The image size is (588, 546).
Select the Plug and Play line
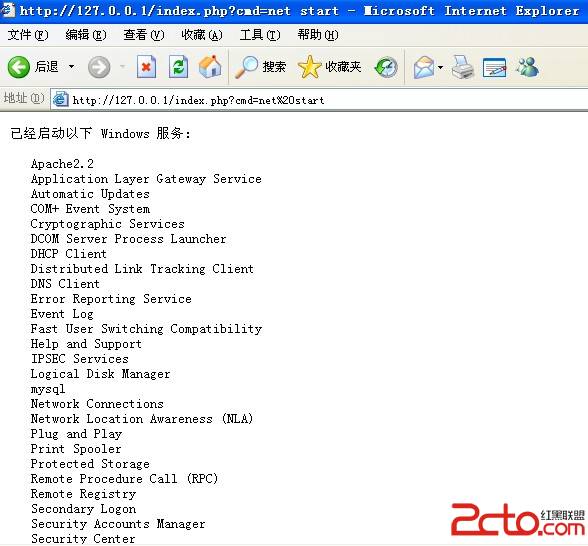pyautogui.click(x=76, y=434)
